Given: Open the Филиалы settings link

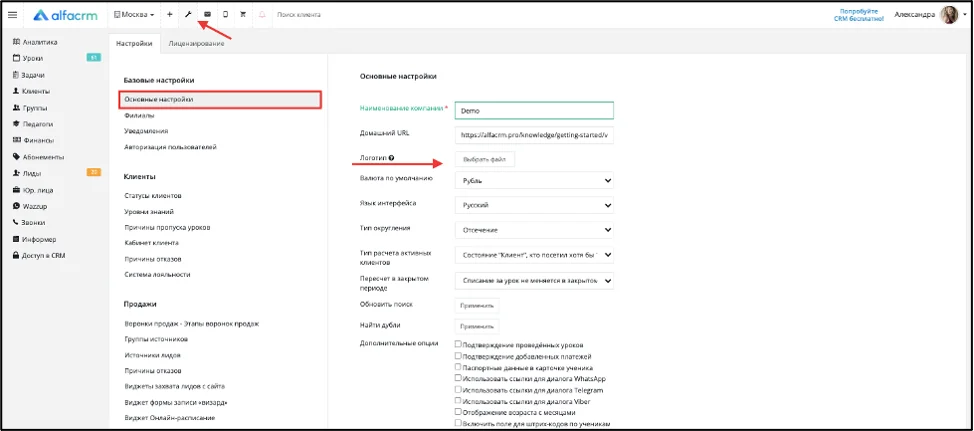Looking at the screenshot, I should (x=139, y=116).
